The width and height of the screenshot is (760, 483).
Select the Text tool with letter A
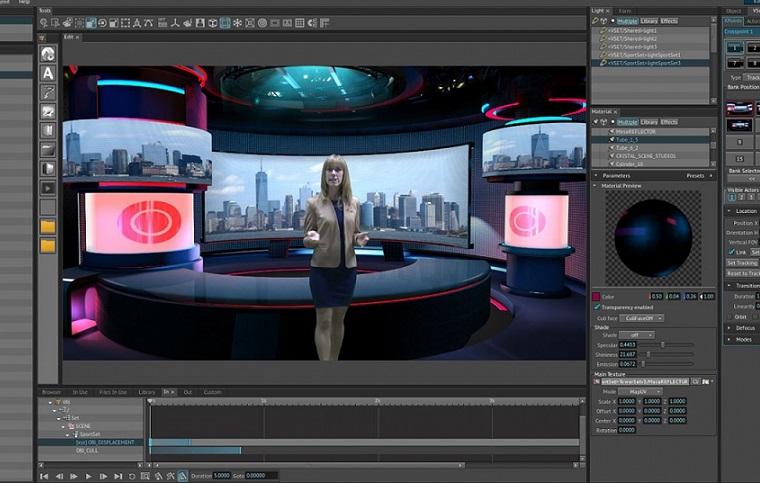pyautogui.click(x=47, y=72)
